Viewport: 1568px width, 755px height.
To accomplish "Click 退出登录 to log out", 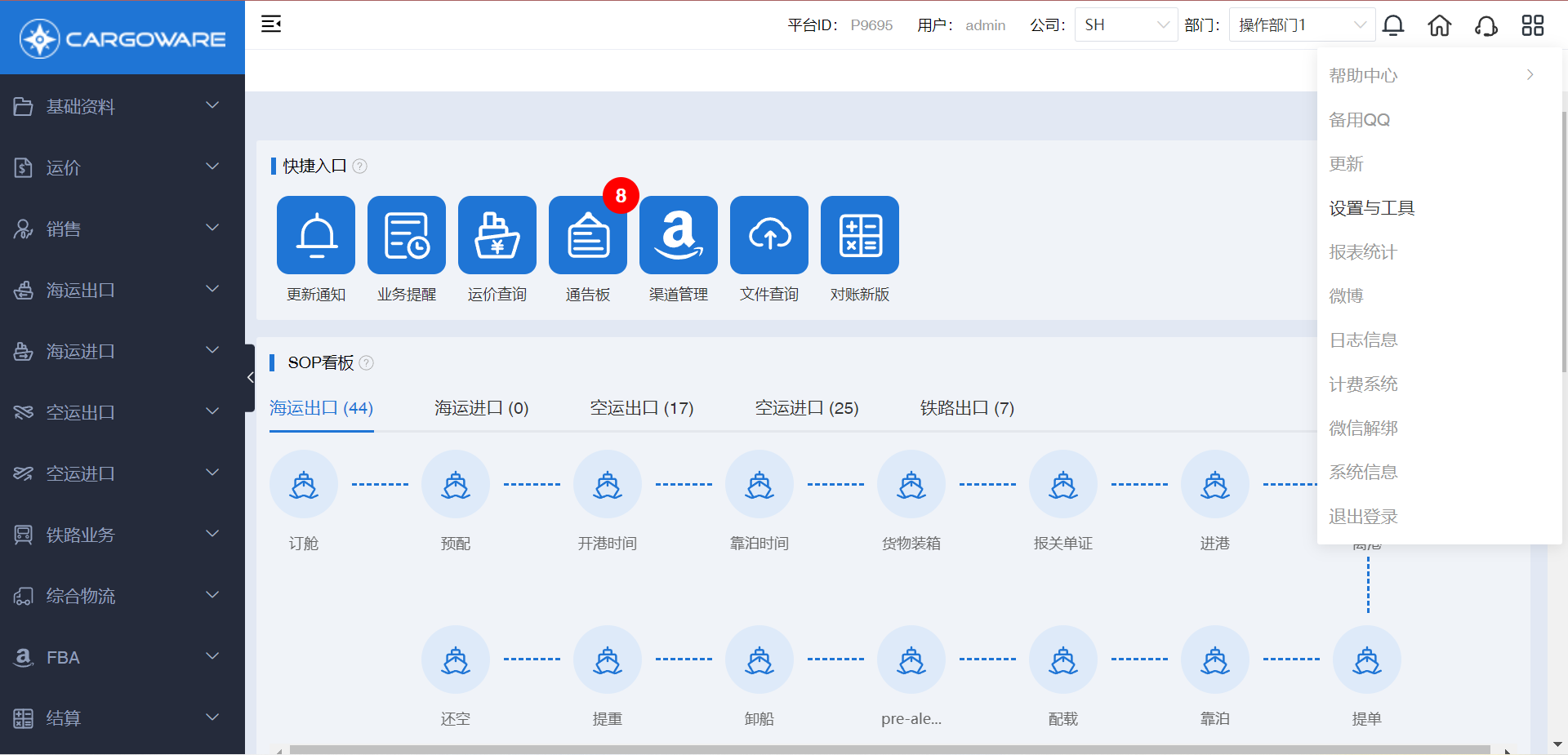I will [x=1363, y=517].
